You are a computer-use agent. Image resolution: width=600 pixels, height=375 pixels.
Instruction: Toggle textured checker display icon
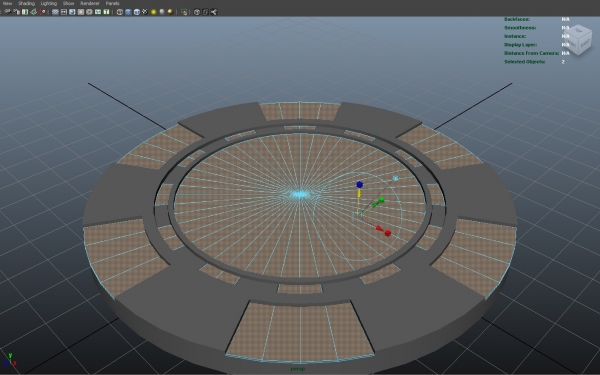click(x=145, y=12)
